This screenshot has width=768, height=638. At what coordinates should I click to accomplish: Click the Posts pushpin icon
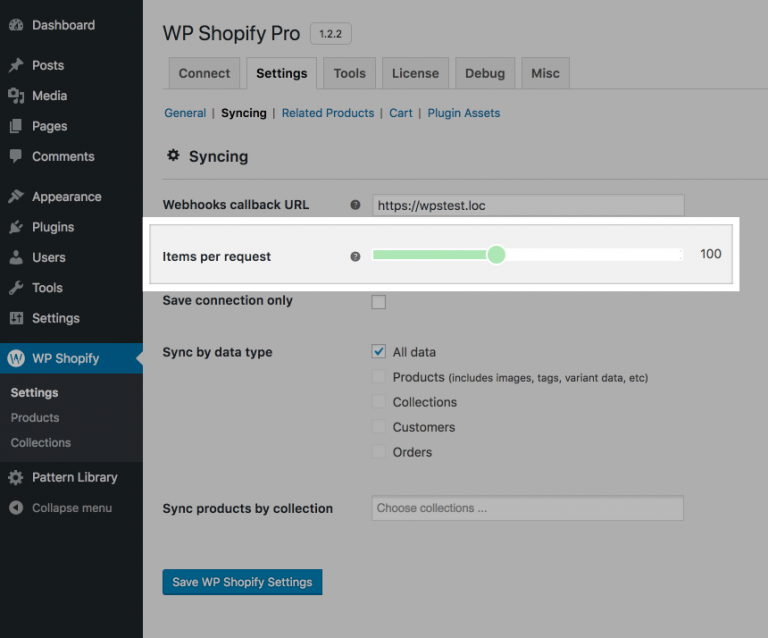(16, 65)
